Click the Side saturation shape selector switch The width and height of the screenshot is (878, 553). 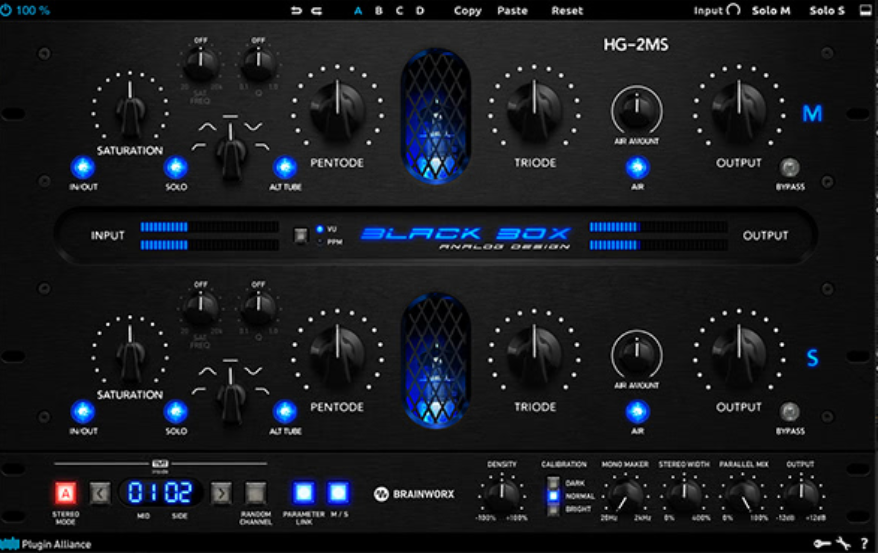[x=230, y=396]
